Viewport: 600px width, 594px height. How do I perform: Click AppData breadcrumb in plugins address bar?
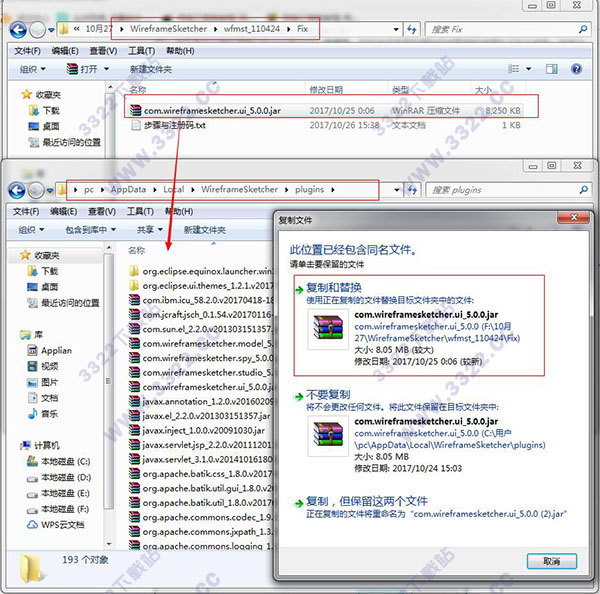(x=128, y=189)
